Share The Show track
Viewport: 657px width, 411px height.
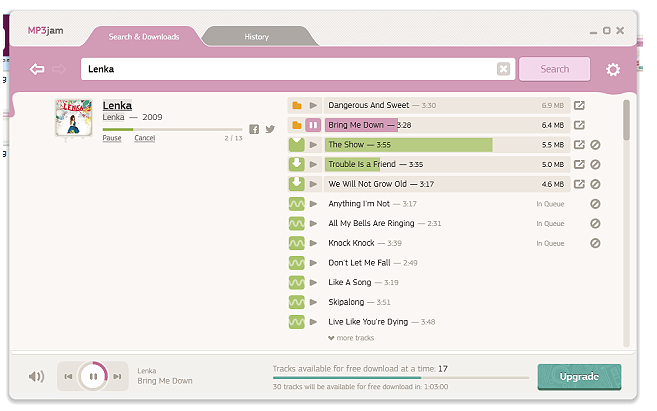pyautogui.click(x=579, y=145)
